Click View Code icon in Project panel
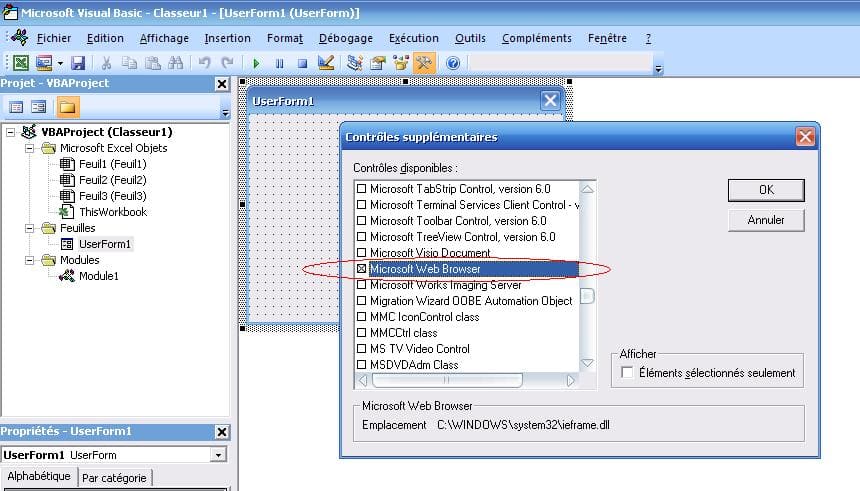860x491 pixels. [x=16, y=107]
